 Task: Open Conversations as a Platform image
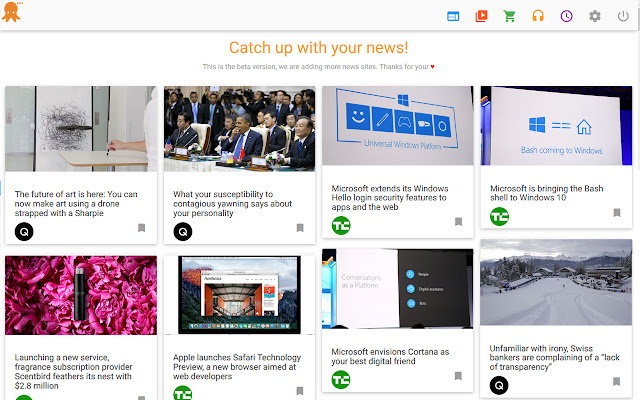398,289
